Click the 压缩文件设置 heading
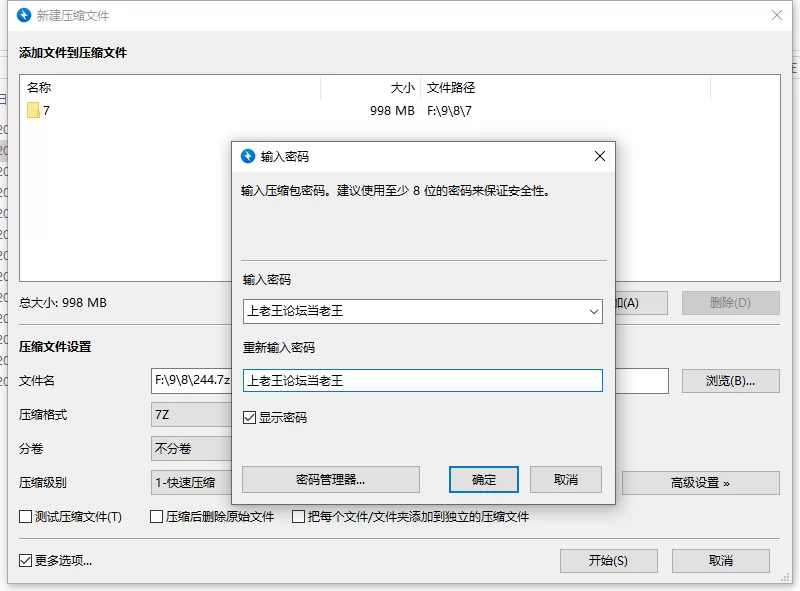The image size is (800, 591). click(55, 347)
